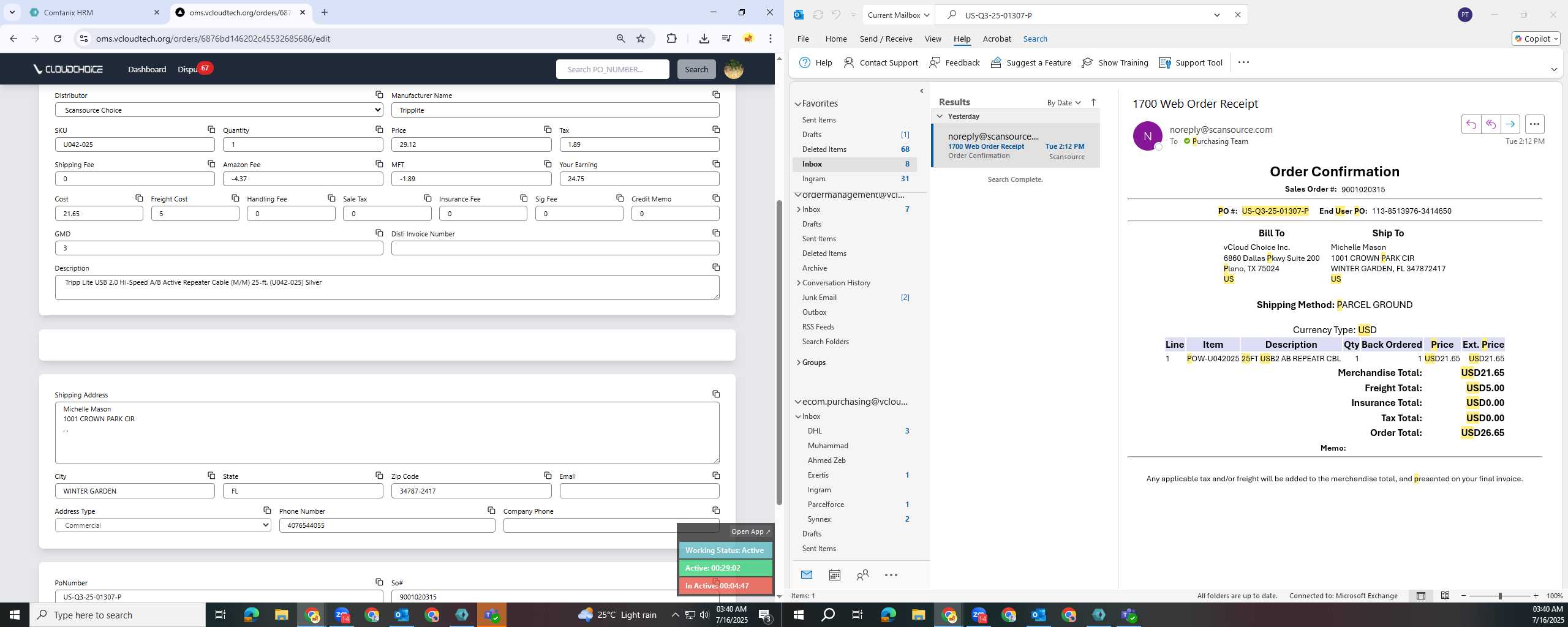
Task: Copy the Zip Code value
Action: click(x=548, y=475)
